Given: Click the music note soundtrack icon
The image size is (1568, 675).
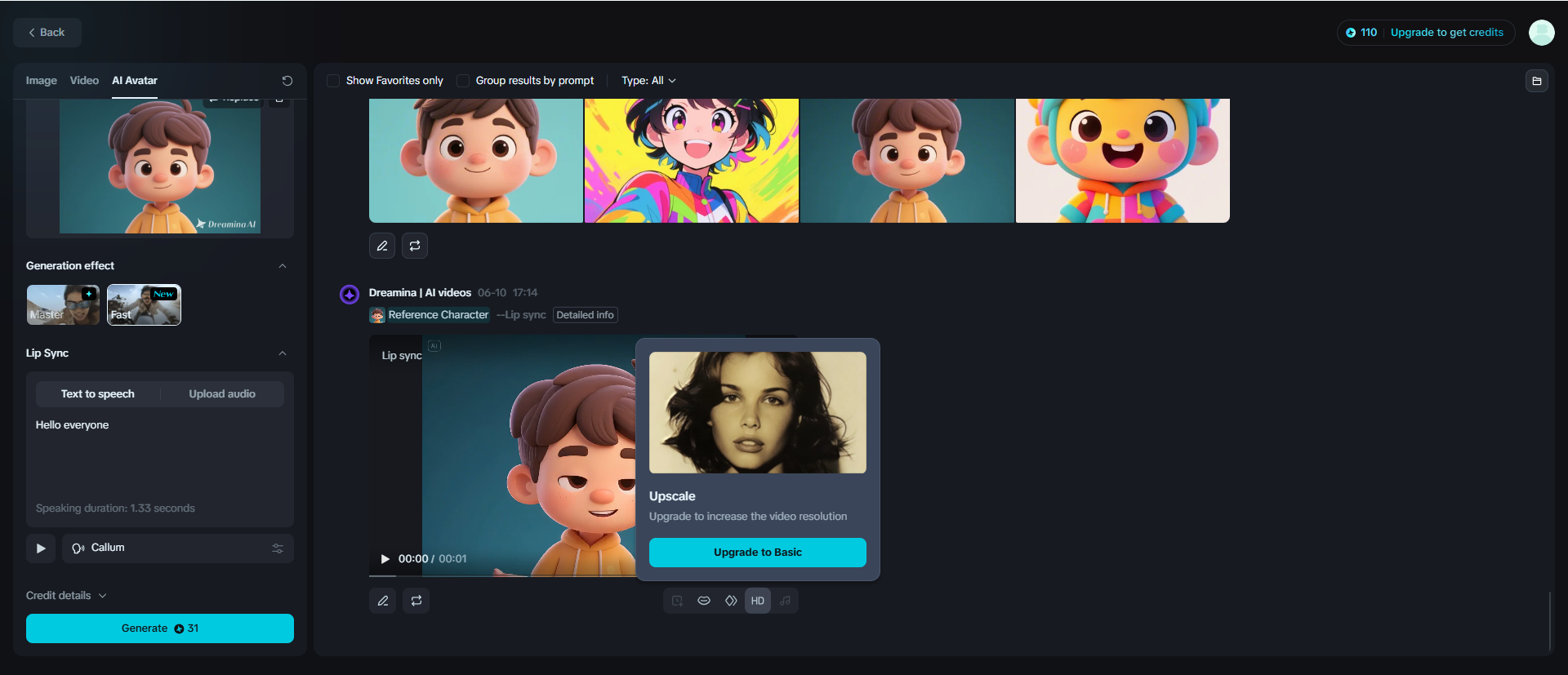Looking at the screenshot, I should pyautogui.click(x=785, y=601).
